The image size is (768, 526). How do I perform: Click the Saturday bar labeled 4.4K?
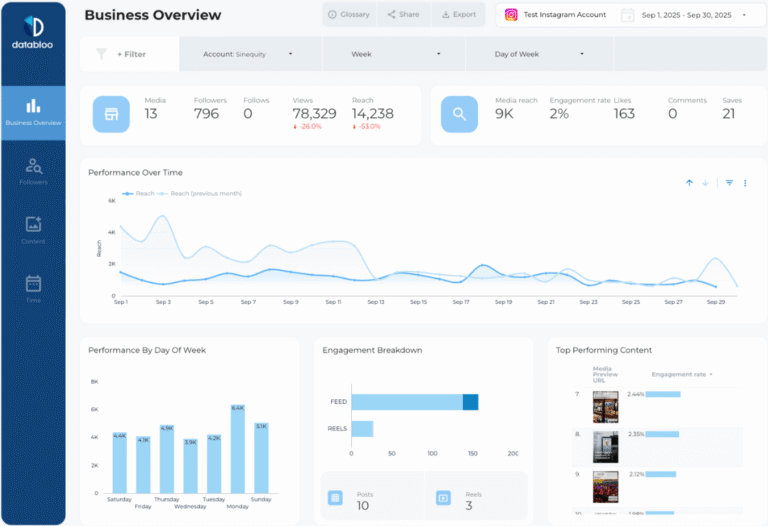tap(120, 462)
